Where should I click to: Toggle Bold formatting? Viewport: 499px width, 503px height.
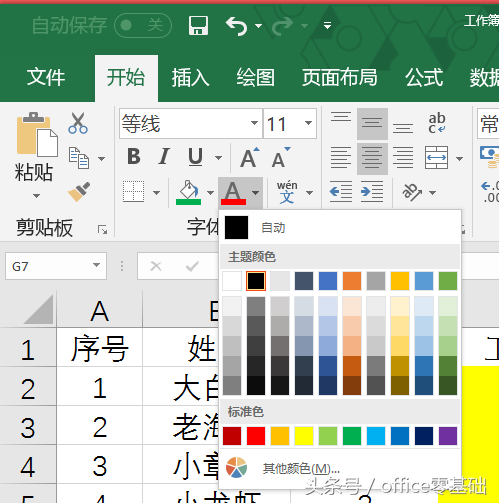point(134,156)
